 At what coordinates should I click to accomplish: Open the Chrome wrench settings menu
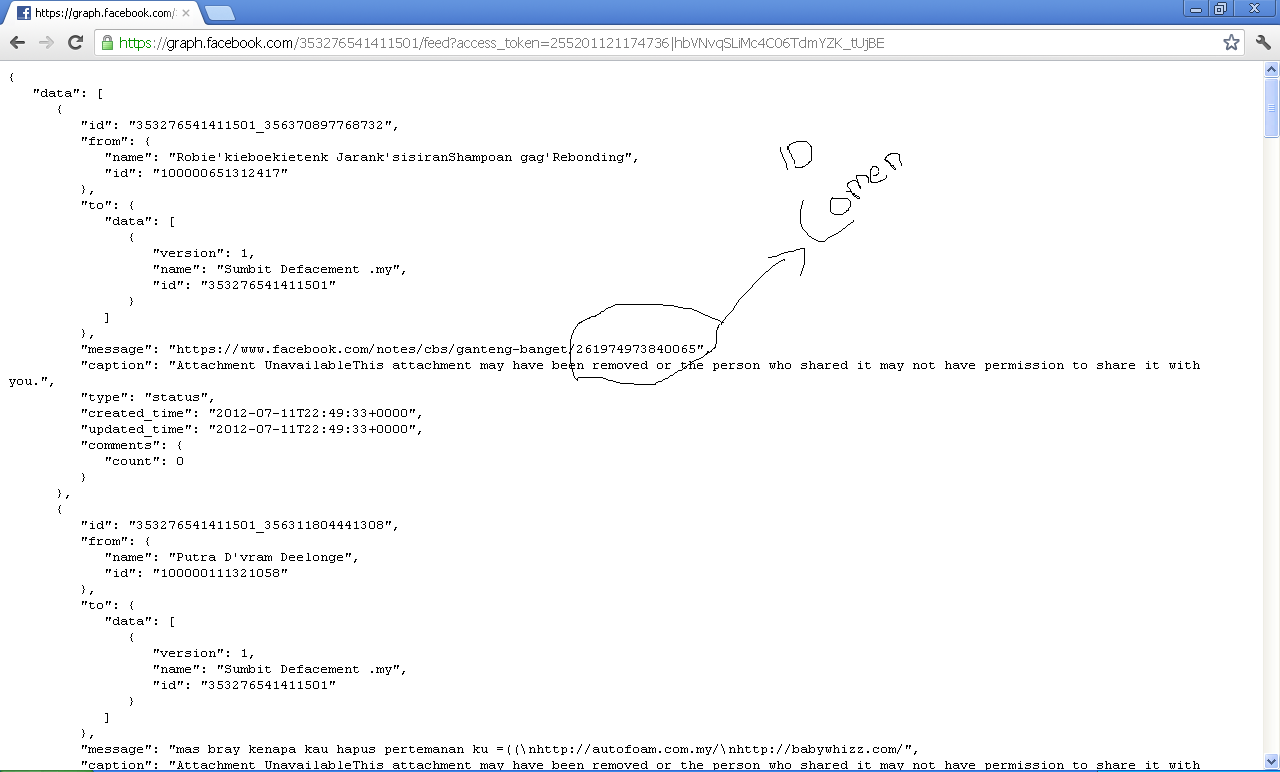coord(1262,43)
